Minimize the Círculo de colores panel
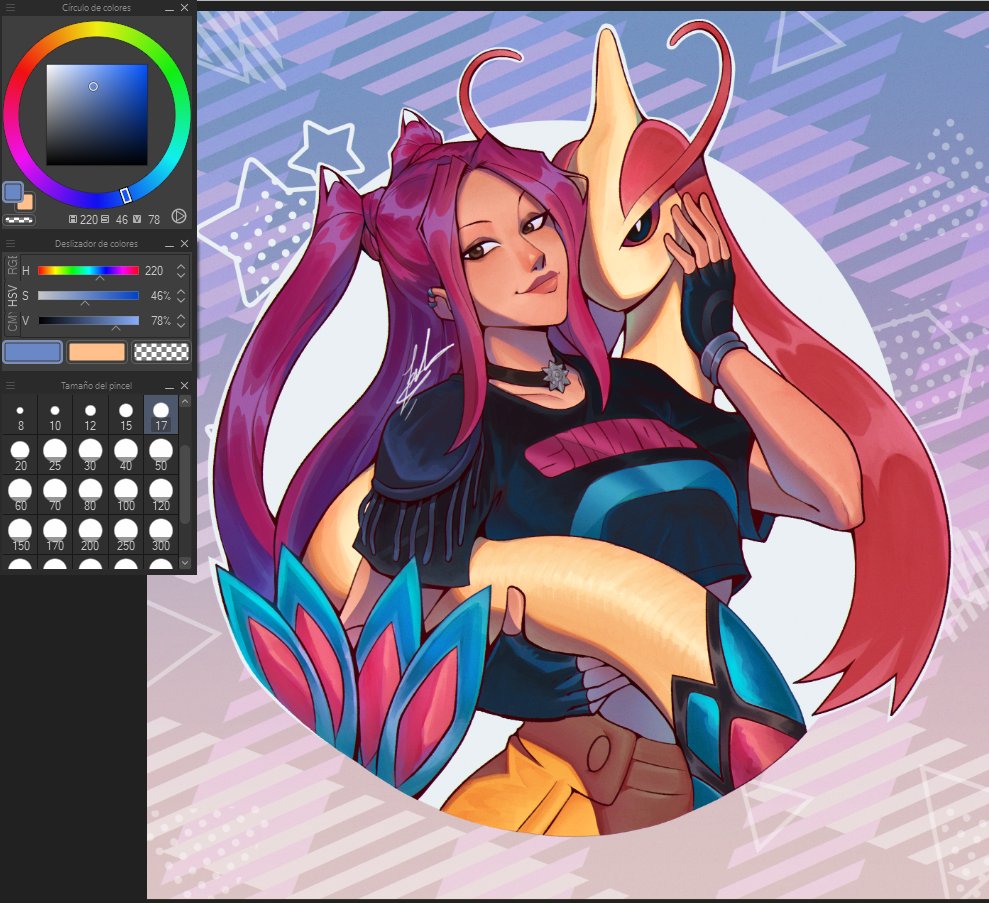 169,8
